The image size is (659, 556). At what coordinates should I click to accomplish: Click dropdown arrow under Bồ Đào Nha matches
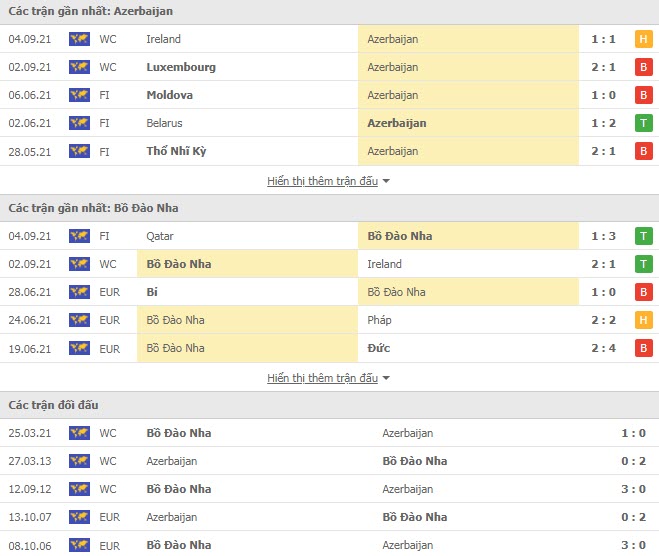pos(386,378)
